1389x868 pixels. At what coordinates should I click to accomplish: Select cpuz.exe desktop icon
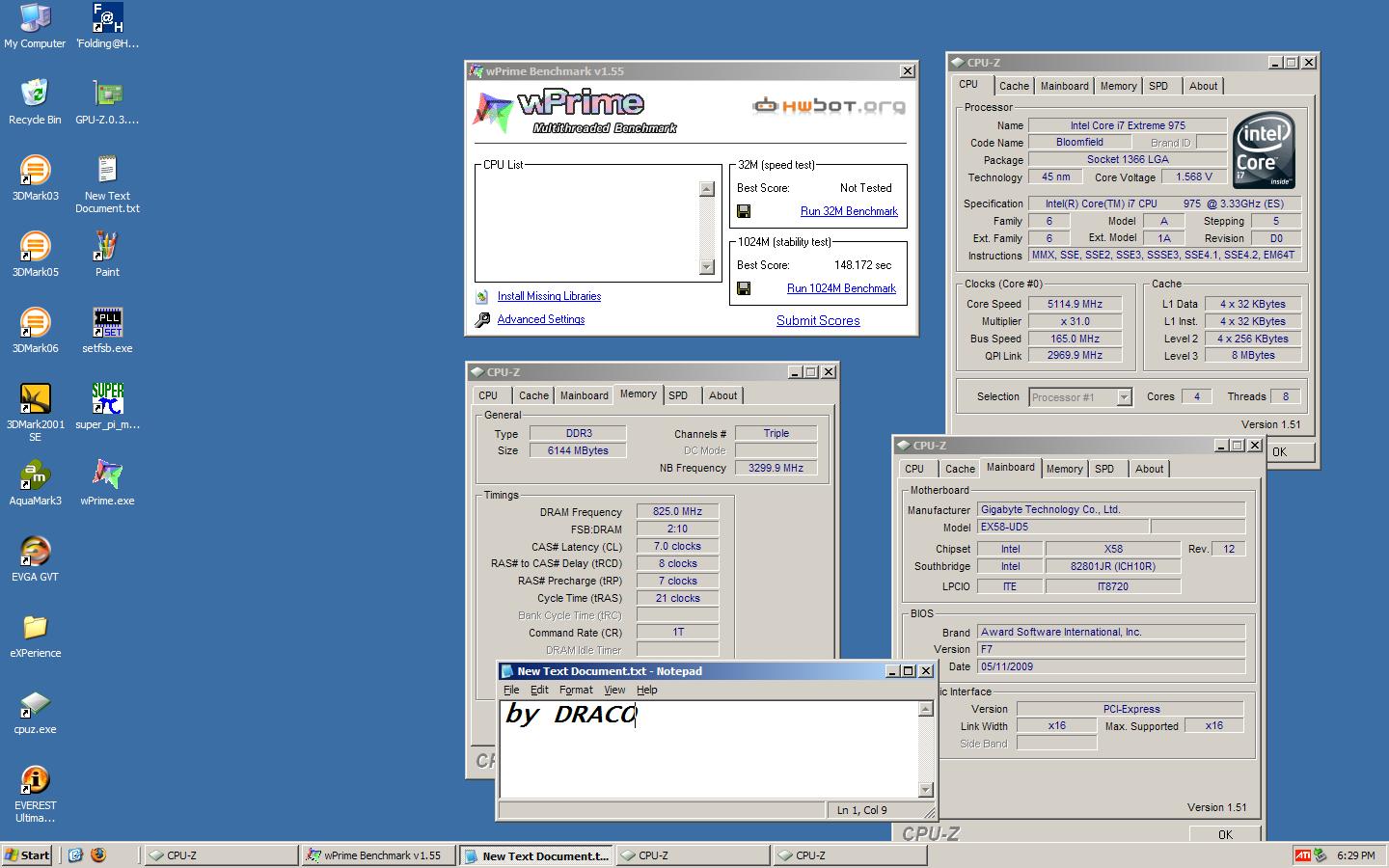pyautogui.click(x=35, y=712)
